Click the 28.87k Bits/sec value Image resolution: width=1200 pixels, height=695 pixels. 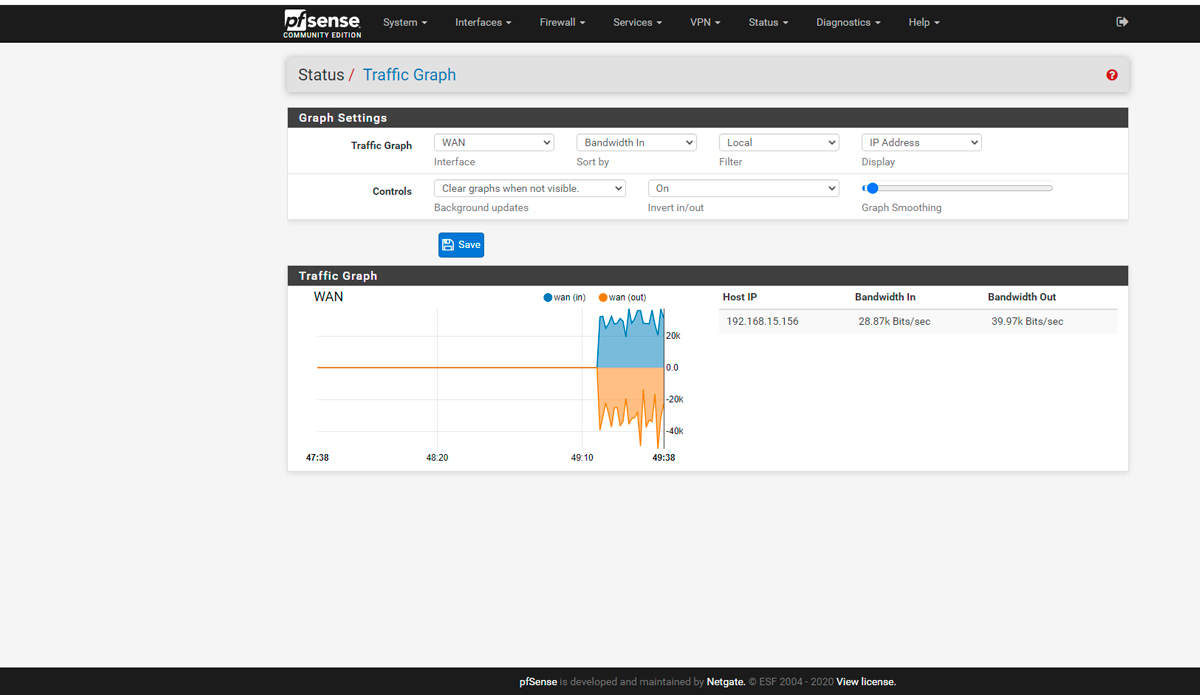pyautogui.click(x=894, y=321)
